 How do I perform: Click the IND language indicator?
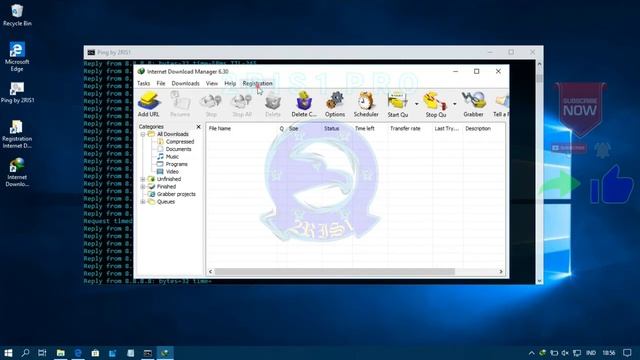click(x=591, y=353)
